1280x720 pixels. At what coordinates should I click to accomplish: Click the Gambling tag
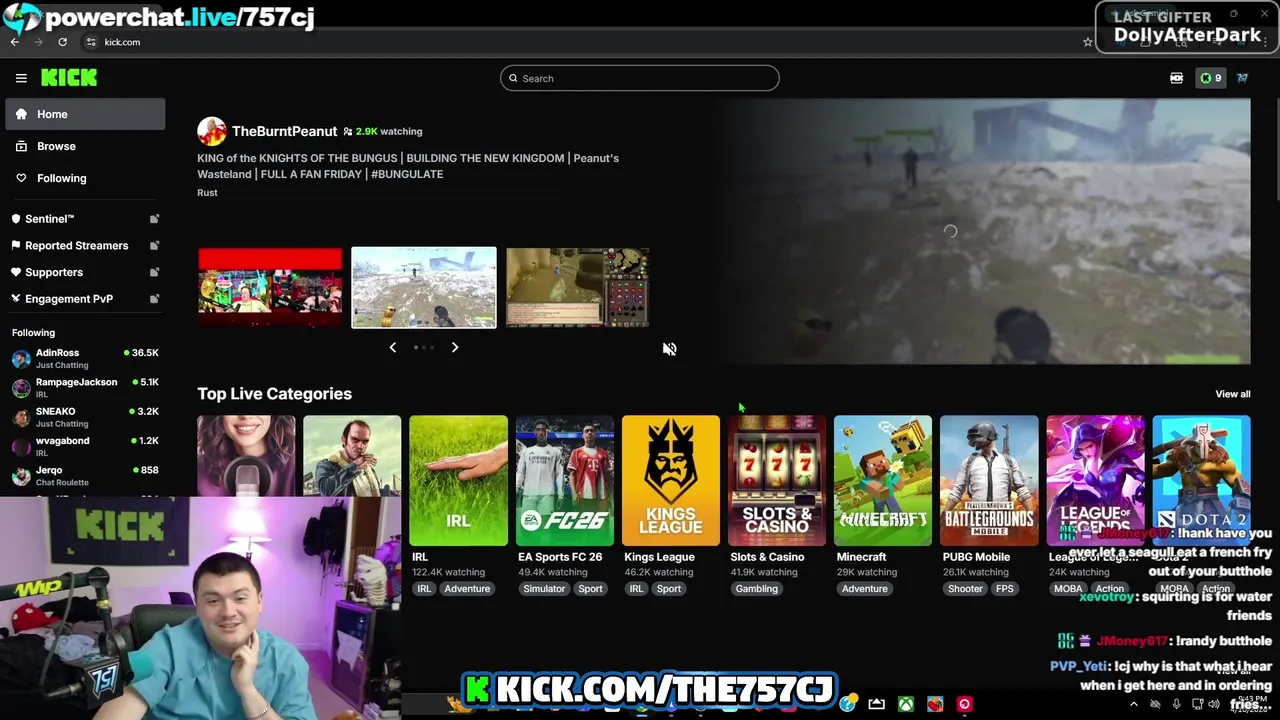point(757,589)
